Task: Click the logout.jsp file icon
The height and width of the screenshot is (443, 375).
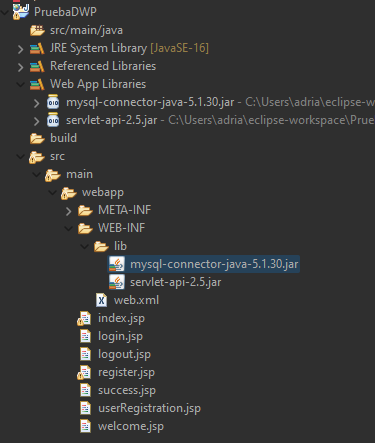Action: point(85,354)
